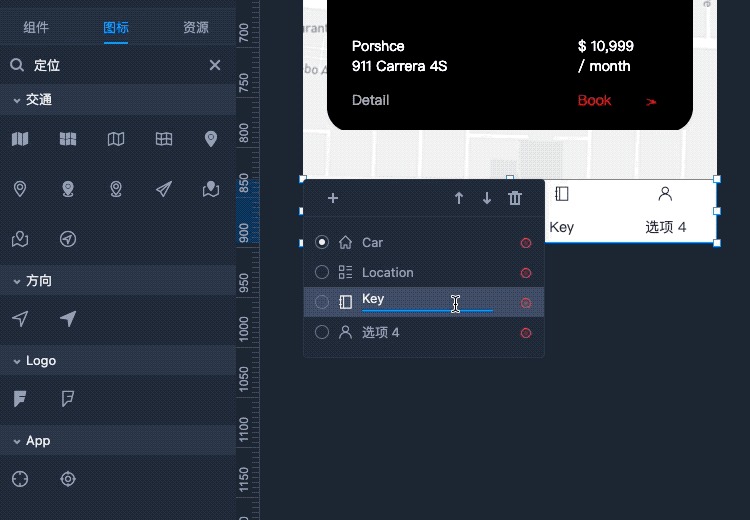This screenshot has height=520, width=750.
Task: Collapse the 交通 icon section
Action: (x=17, y=100)
